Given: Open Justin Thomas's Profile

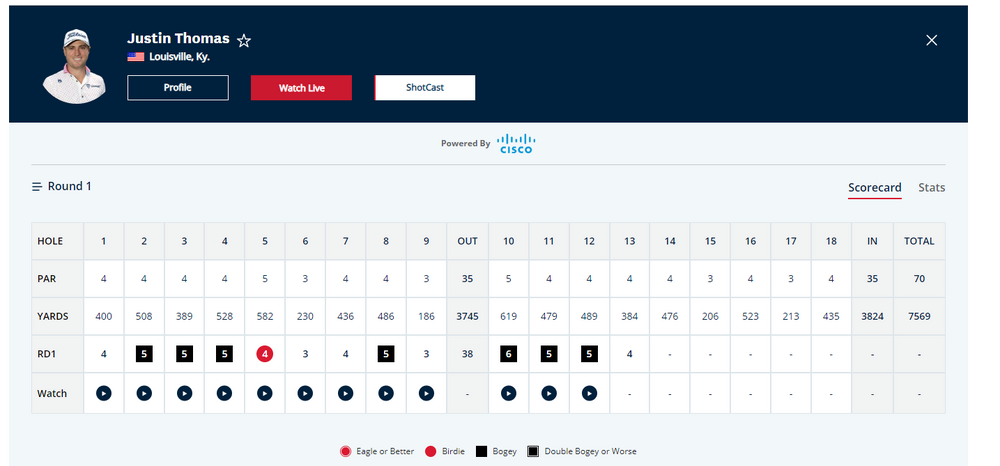Looking at the screenshot, I should click(178, 88).
